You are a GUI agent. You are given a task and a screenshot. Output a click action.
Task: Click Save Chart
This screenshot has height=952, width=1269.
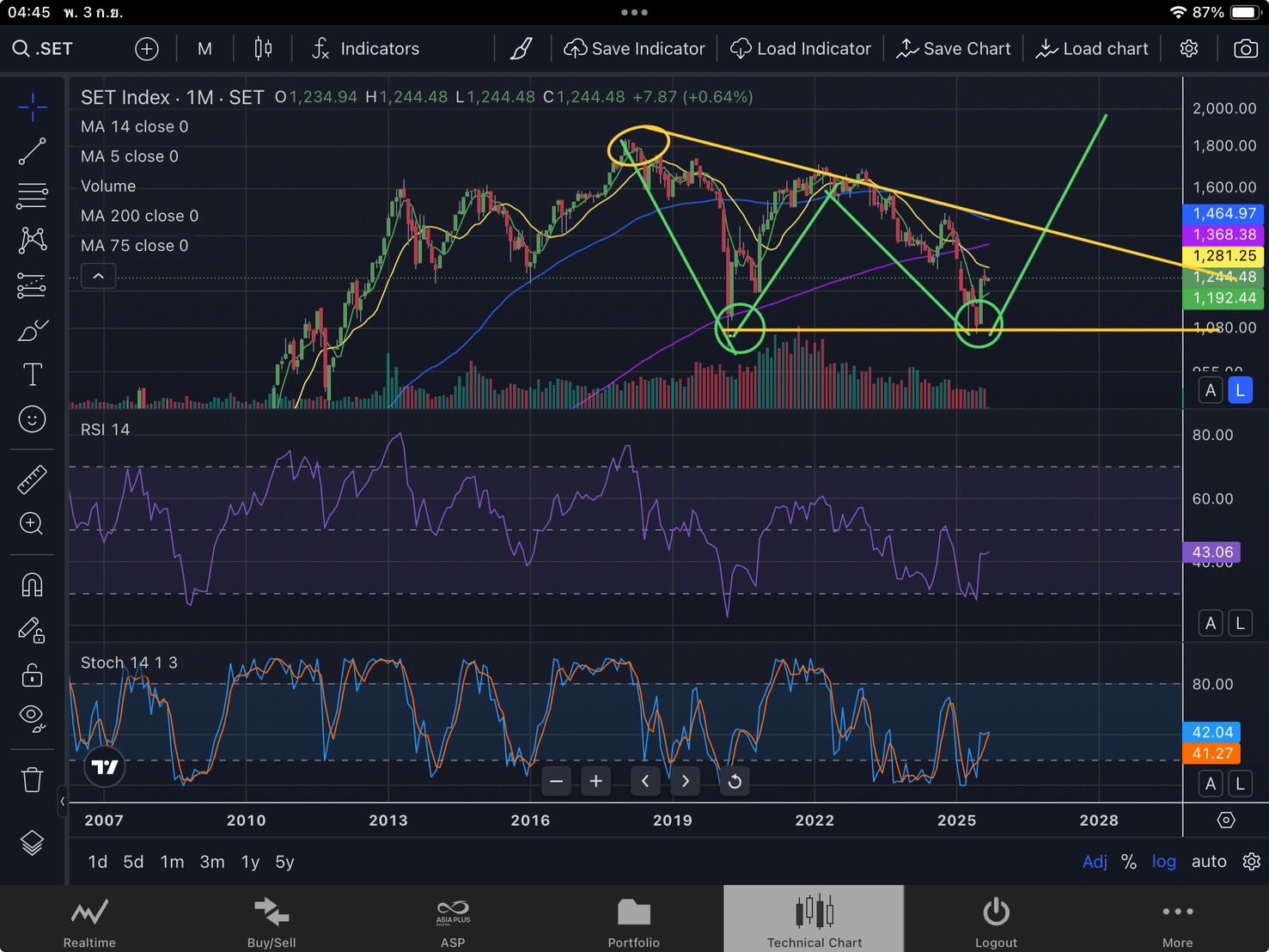coord(953,49)
